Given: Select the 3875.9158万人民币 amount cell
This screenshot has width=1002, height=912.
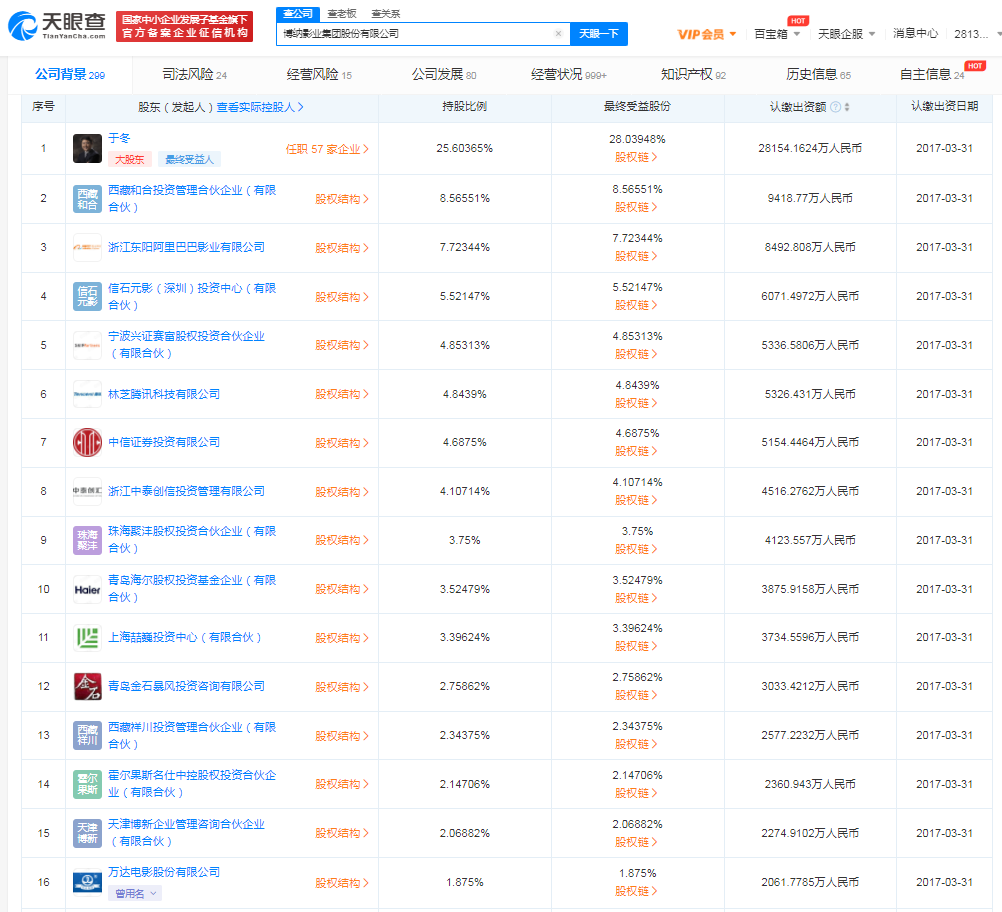Looking at the screenshot, I should [810, 589].
